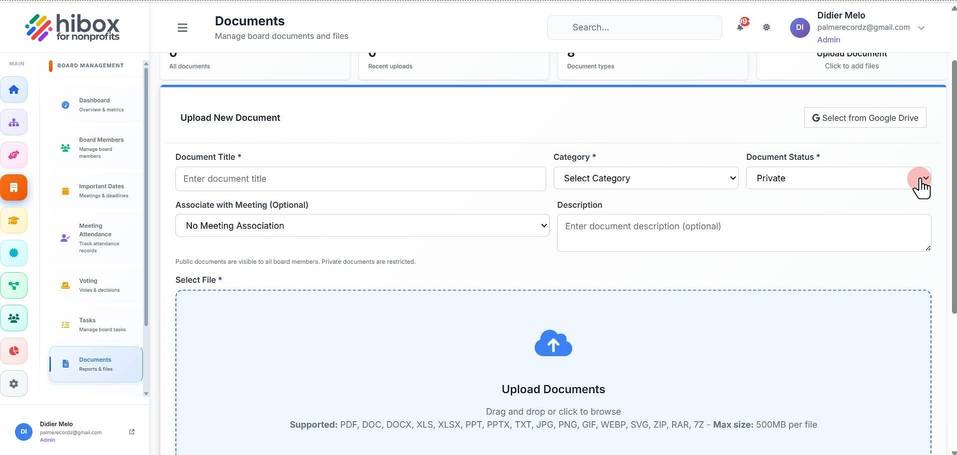Click the Documents page title
The height and width of the screenshot is (455, 957).
[x=250, y=21]
